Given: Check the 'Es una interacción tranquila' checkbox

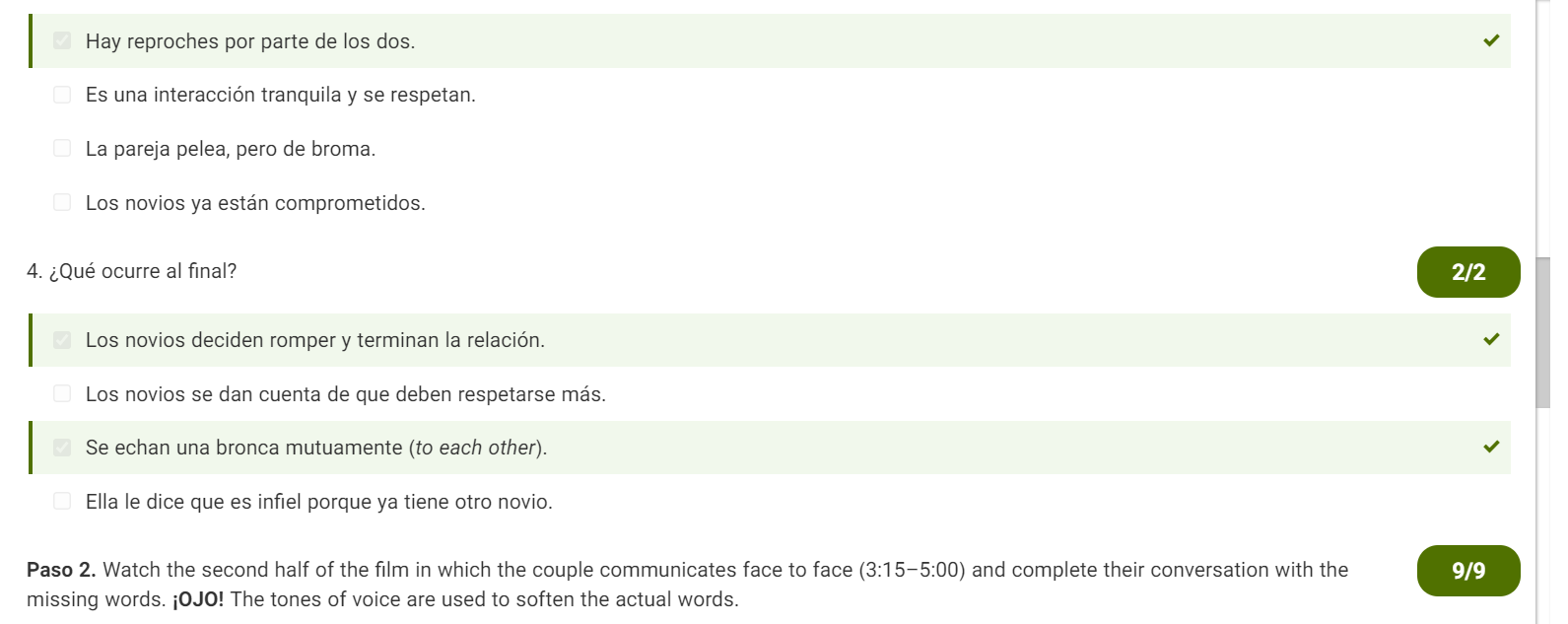Looking at the screenshot, I should pyautogui.click(x=62, y=95).
